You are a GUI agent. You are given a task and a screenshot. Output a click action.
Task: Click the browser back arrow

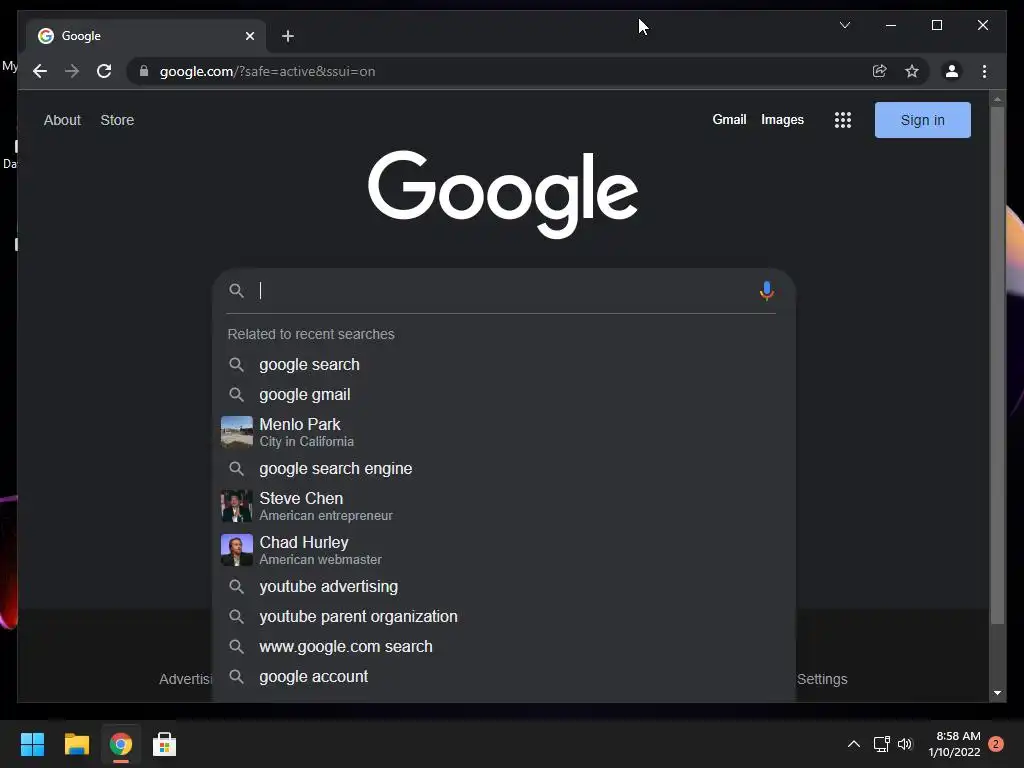40,71
